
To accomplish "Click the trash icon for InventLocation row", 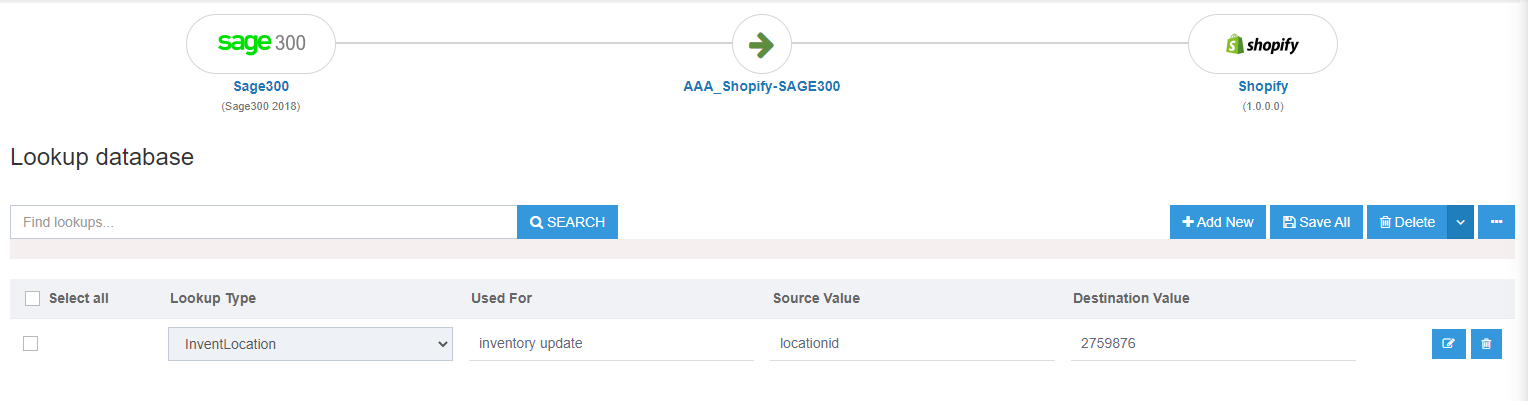I will (1486, 344).
